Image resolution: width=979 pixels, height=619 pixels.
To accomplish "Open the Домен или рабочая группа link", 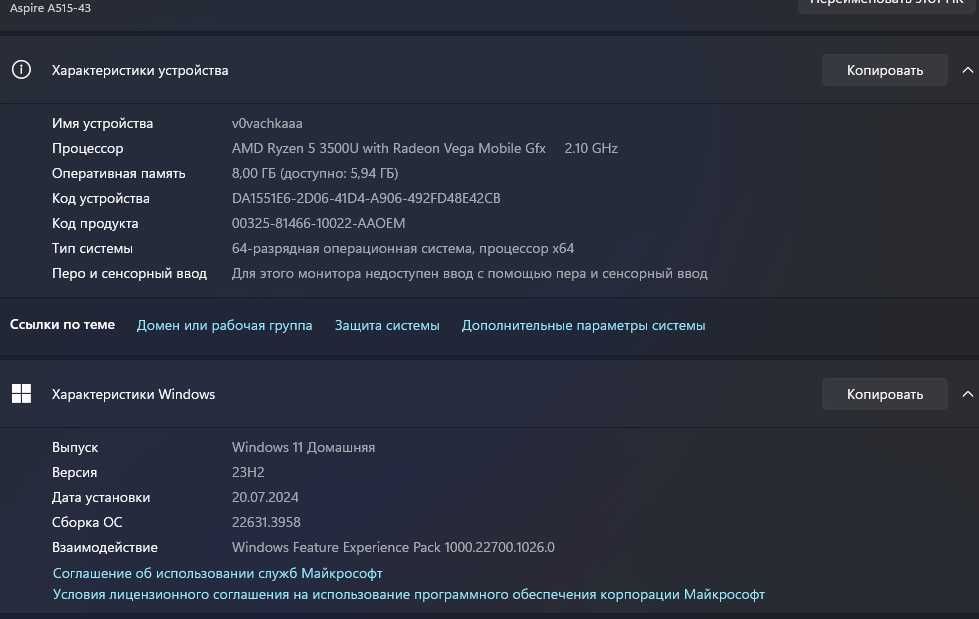I will [224, 325].
